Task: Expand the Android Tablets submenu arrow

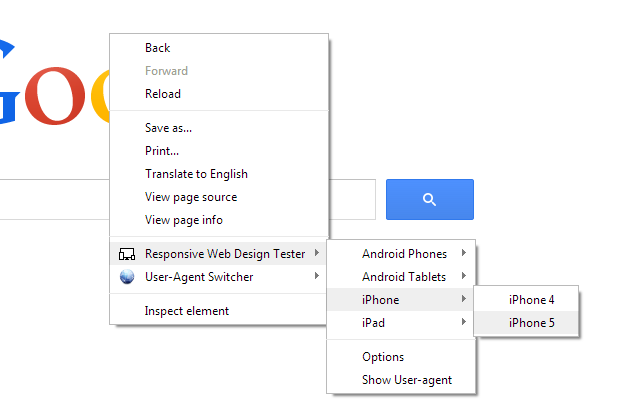Action: (x=464, y=276)
